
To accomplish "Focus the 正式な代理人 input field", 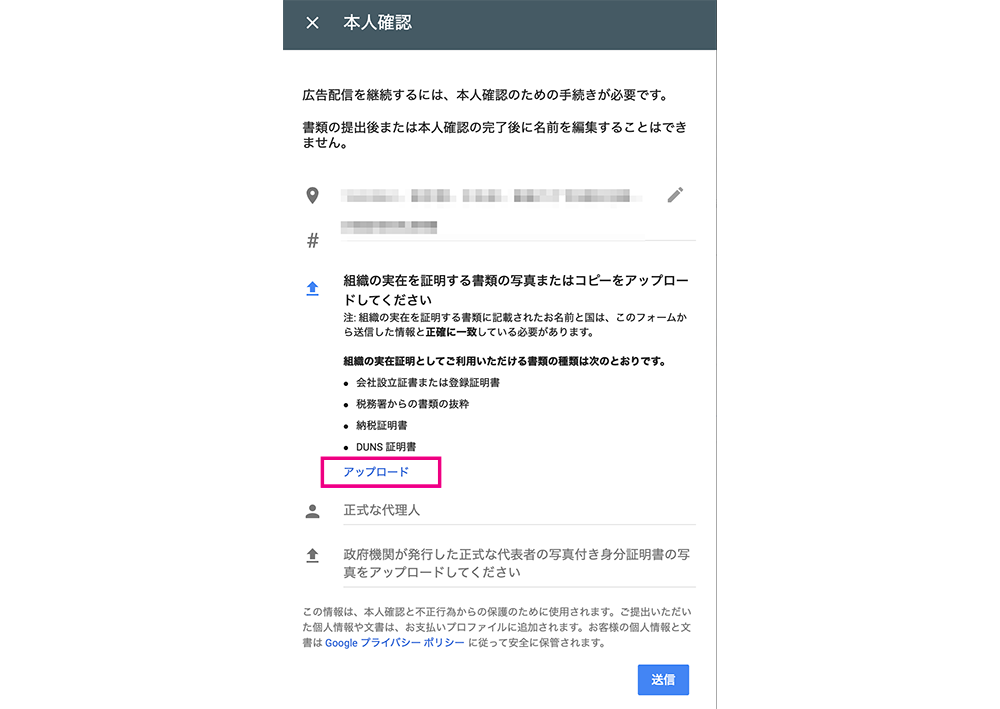I will pyautogui.click(x=519, y=511).
